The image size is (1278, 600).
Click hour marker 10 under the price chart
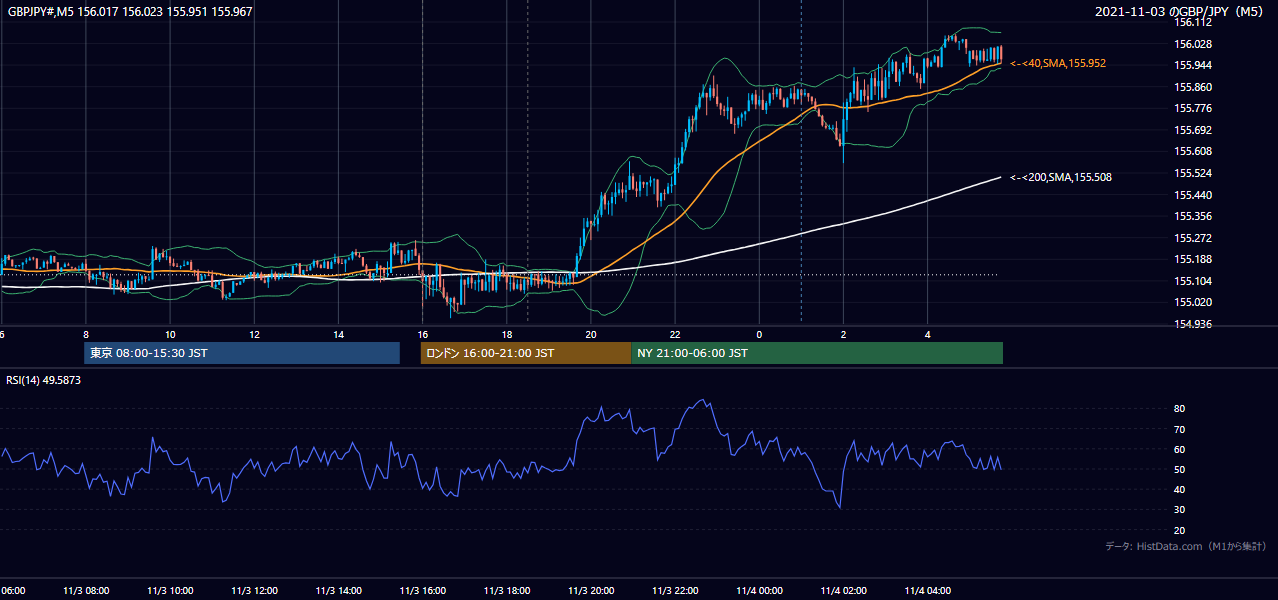(x=170, y=334)
